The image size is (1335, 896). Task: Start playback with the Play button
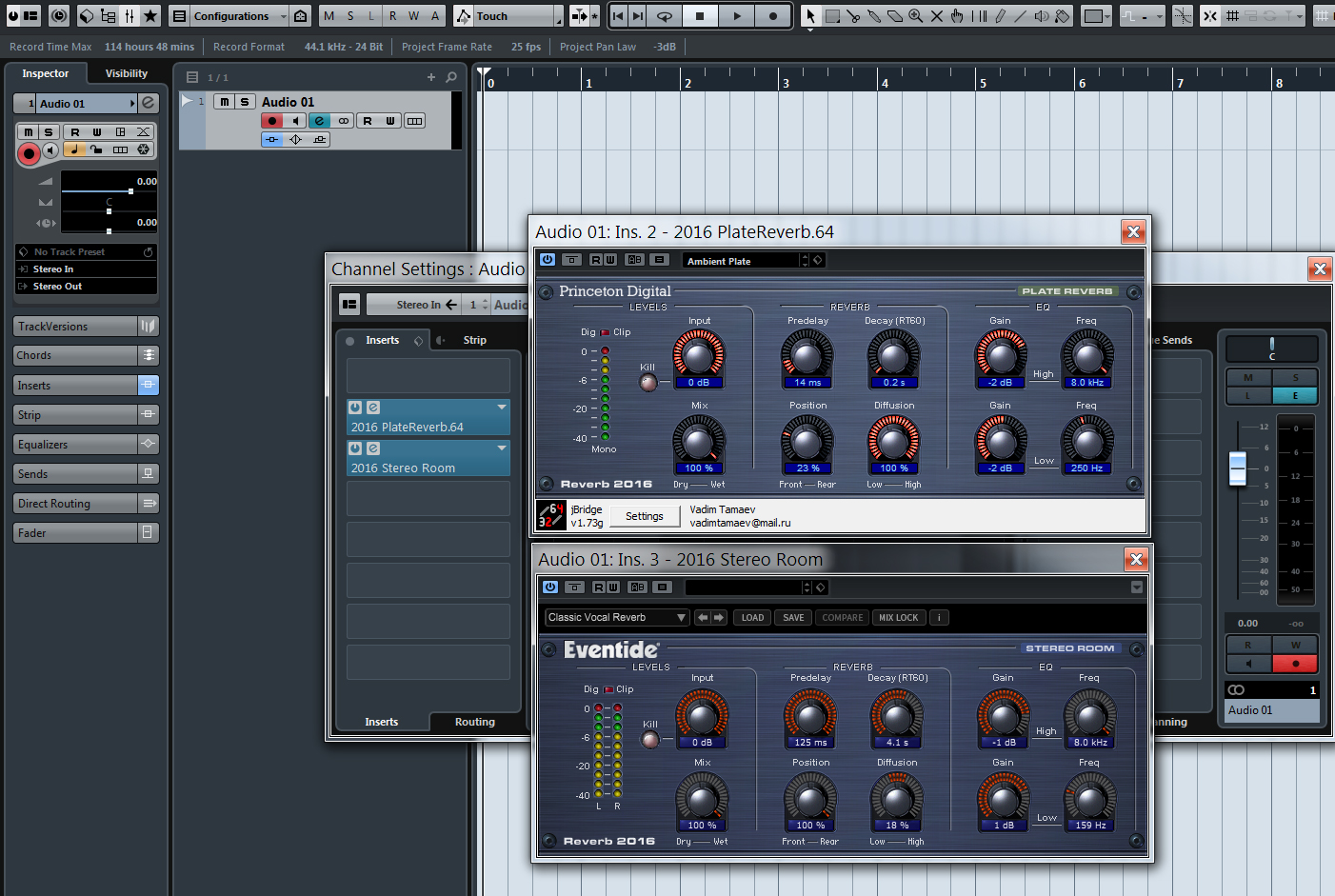click(737, 16)
